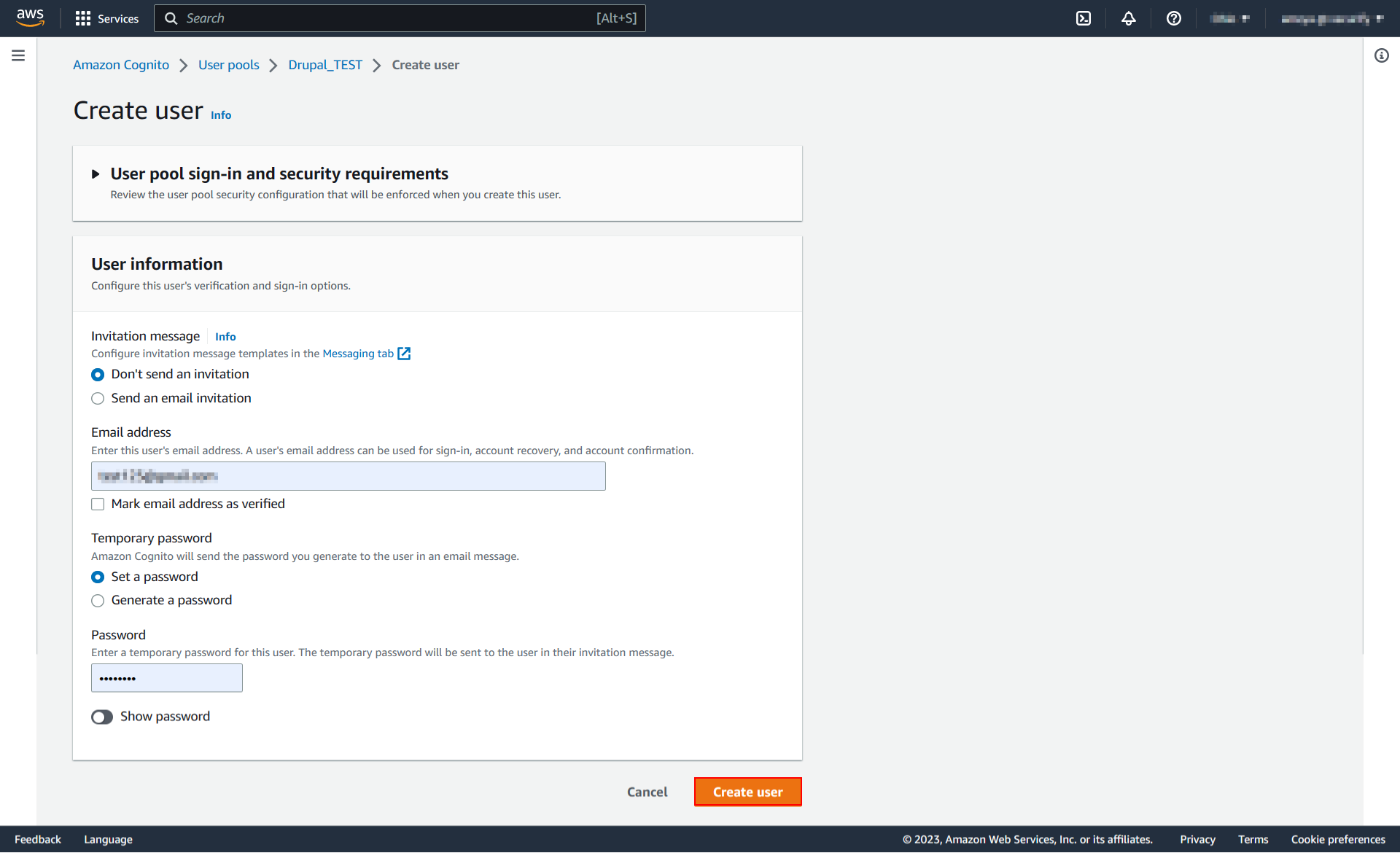Open the help question mark icon
The height and width of the screenshot is (853, 1400).
pos(1173,18)
